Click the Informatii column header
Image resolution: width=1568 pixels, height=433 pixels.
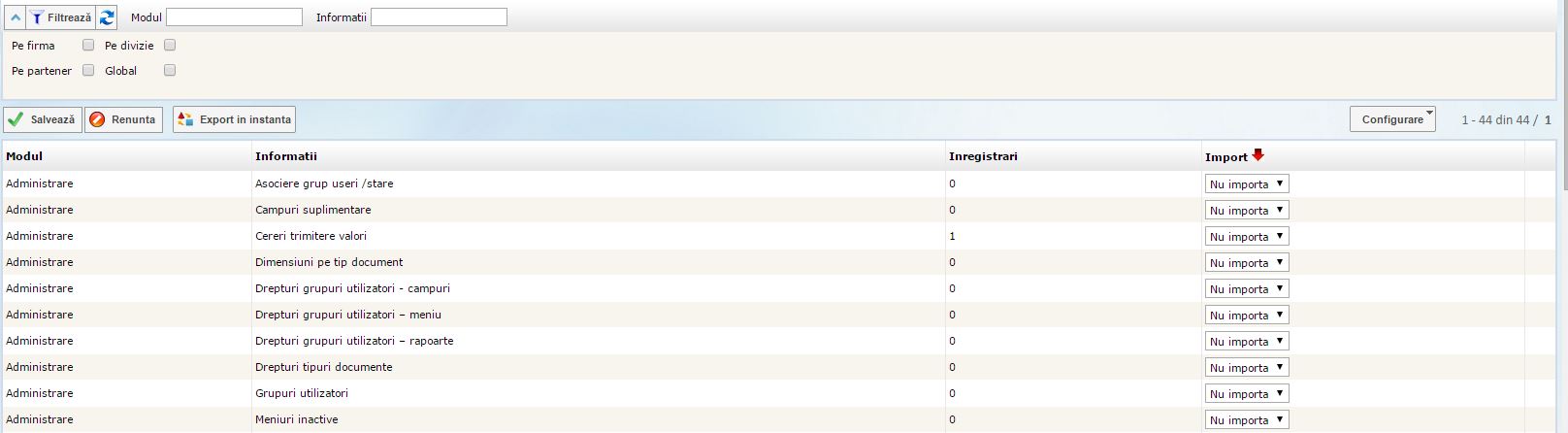click(x=286, y=156)
